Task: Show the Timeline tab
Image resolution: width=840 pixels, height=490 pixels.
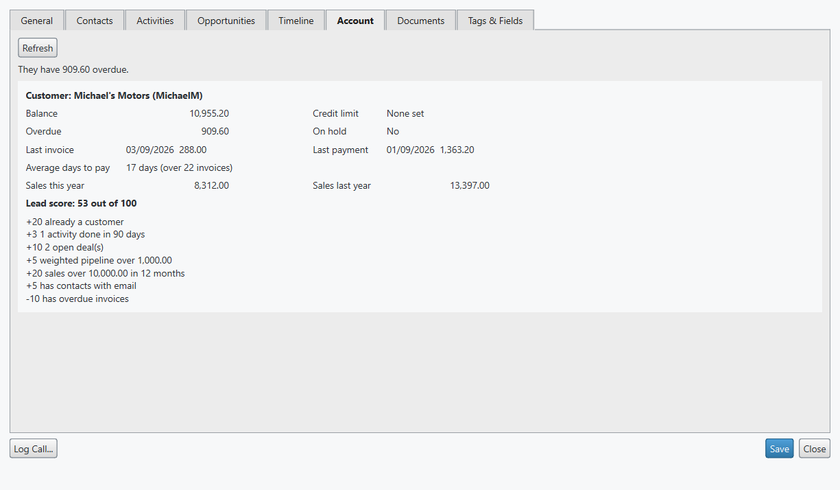Action: (296, 20)
